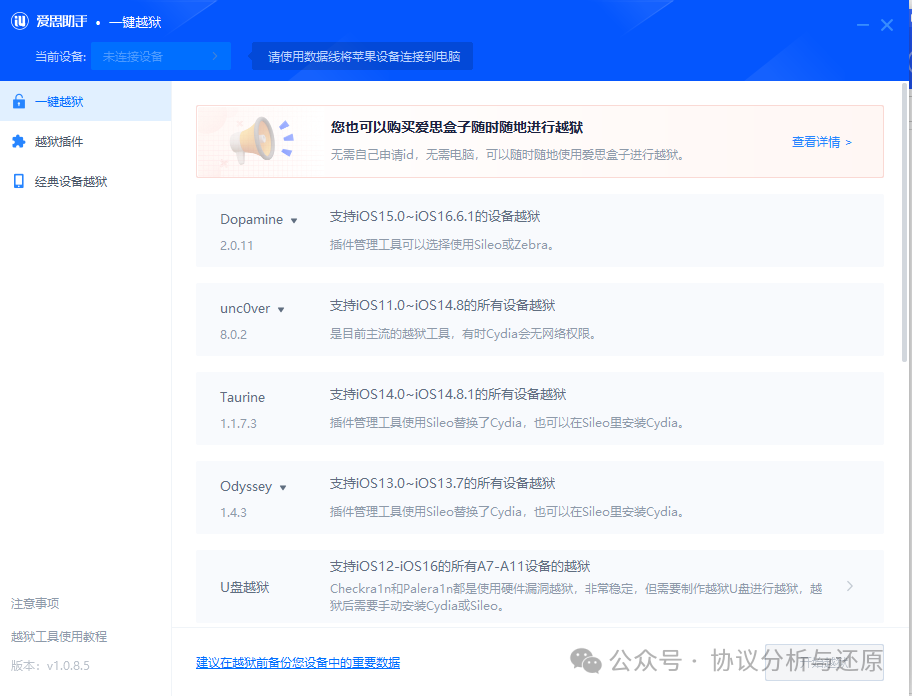Screen dimensions: 912x696
Task: Expand the unc0ver version dropdown arrow
Action: tap(281, 309)
